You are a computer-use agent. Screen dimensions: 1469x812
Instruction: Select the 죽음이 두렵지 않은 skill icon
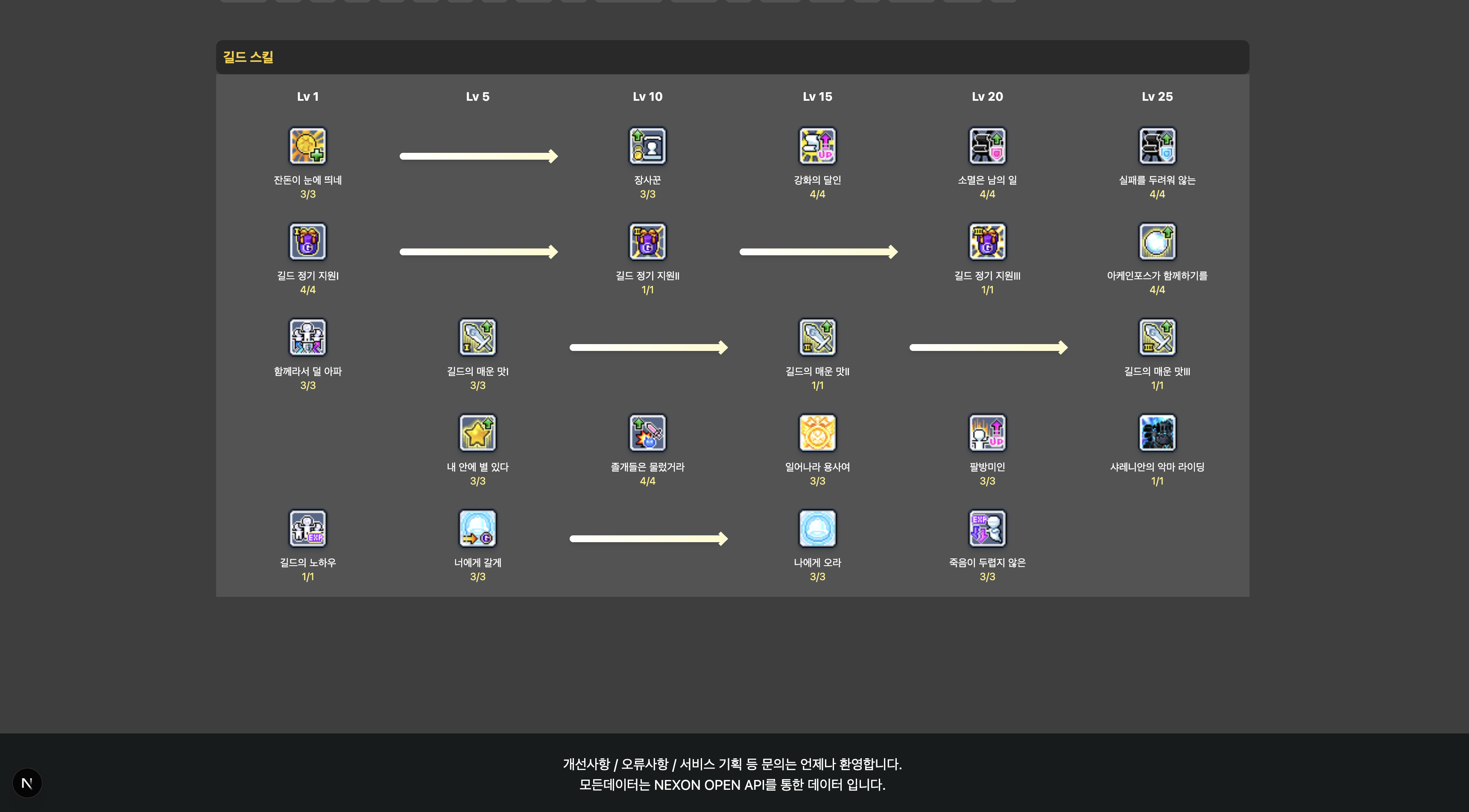987,529
